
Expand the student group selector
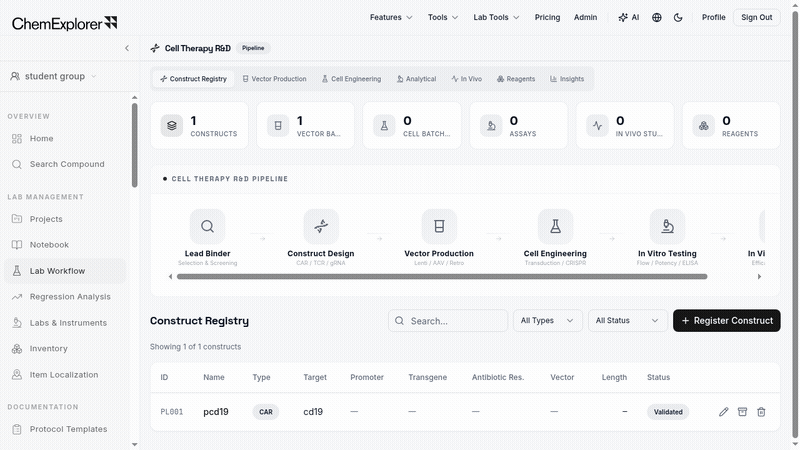[x=54, y=76]
